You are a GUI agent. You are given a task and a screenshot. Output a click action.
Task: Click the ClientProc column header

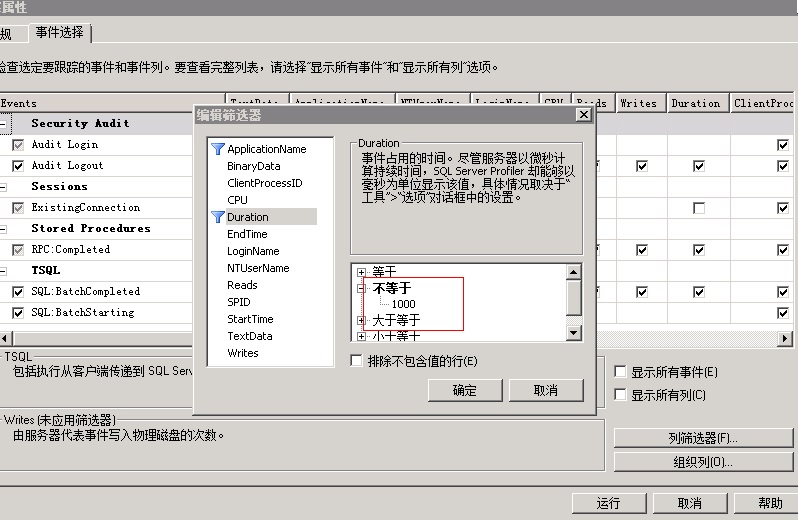(763, 103)
